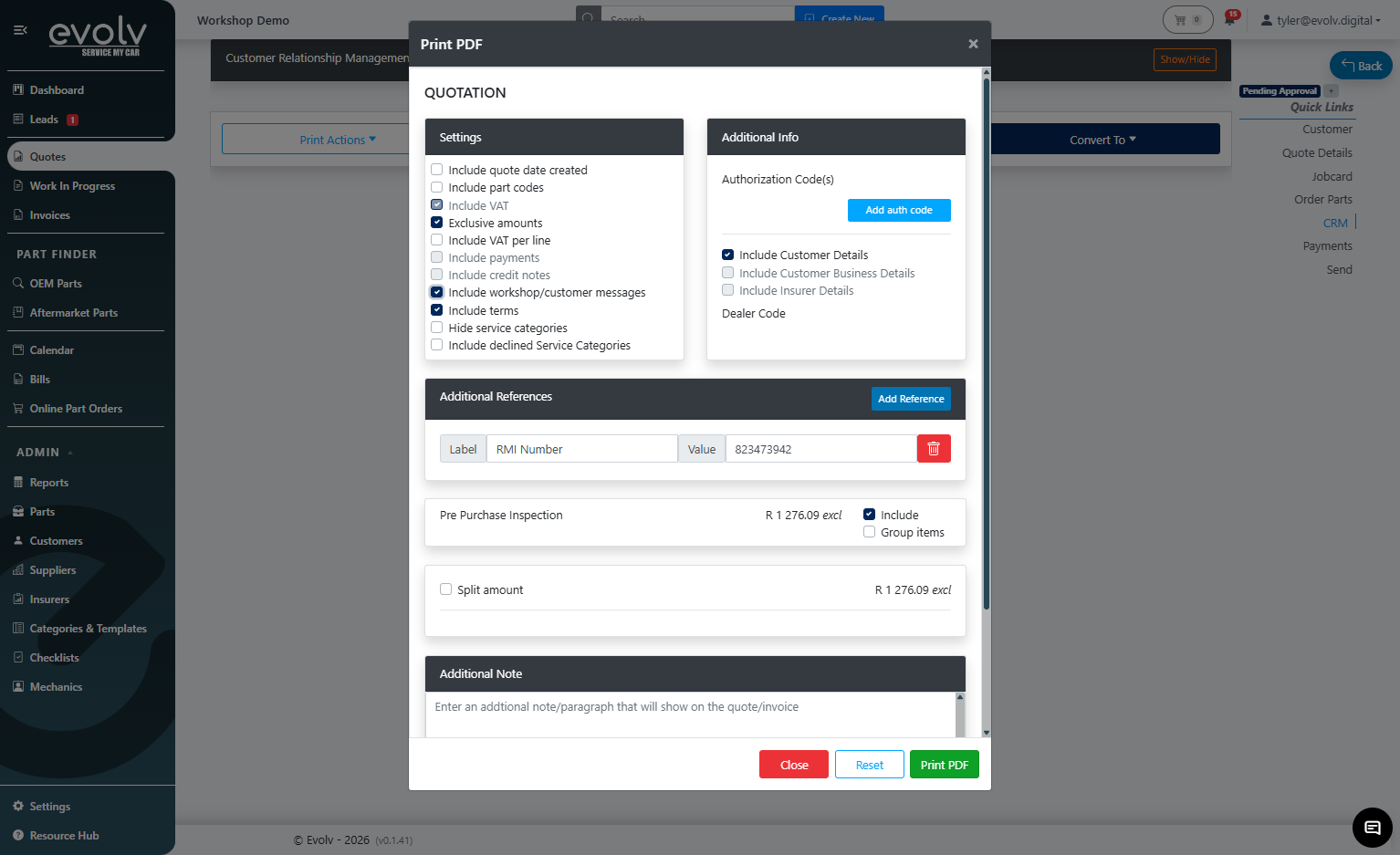The width and height of the screenshot is (1400, 855).
Task: Open the shopping cart icon
Action: pos(1187,19)
